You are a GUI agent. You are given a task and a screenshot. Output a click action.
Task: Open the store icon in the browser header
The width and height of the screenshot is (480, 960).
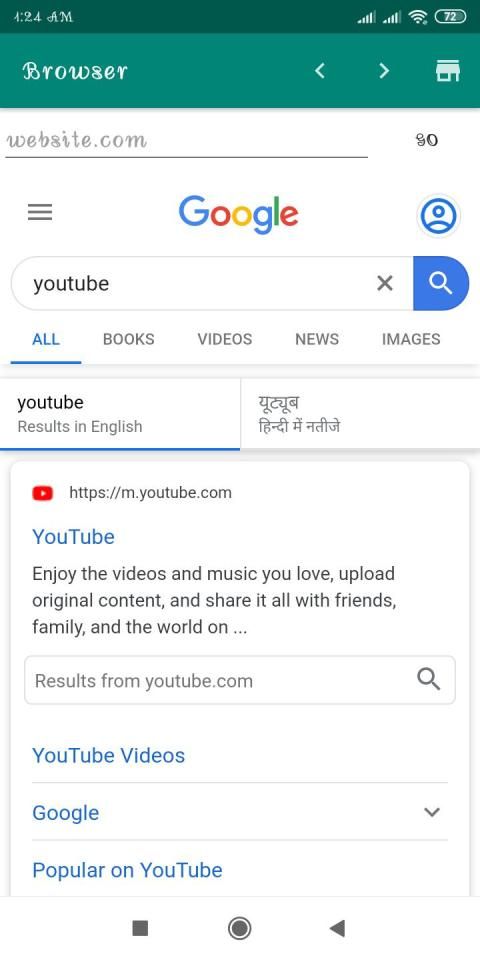click(x=448, y=71)
